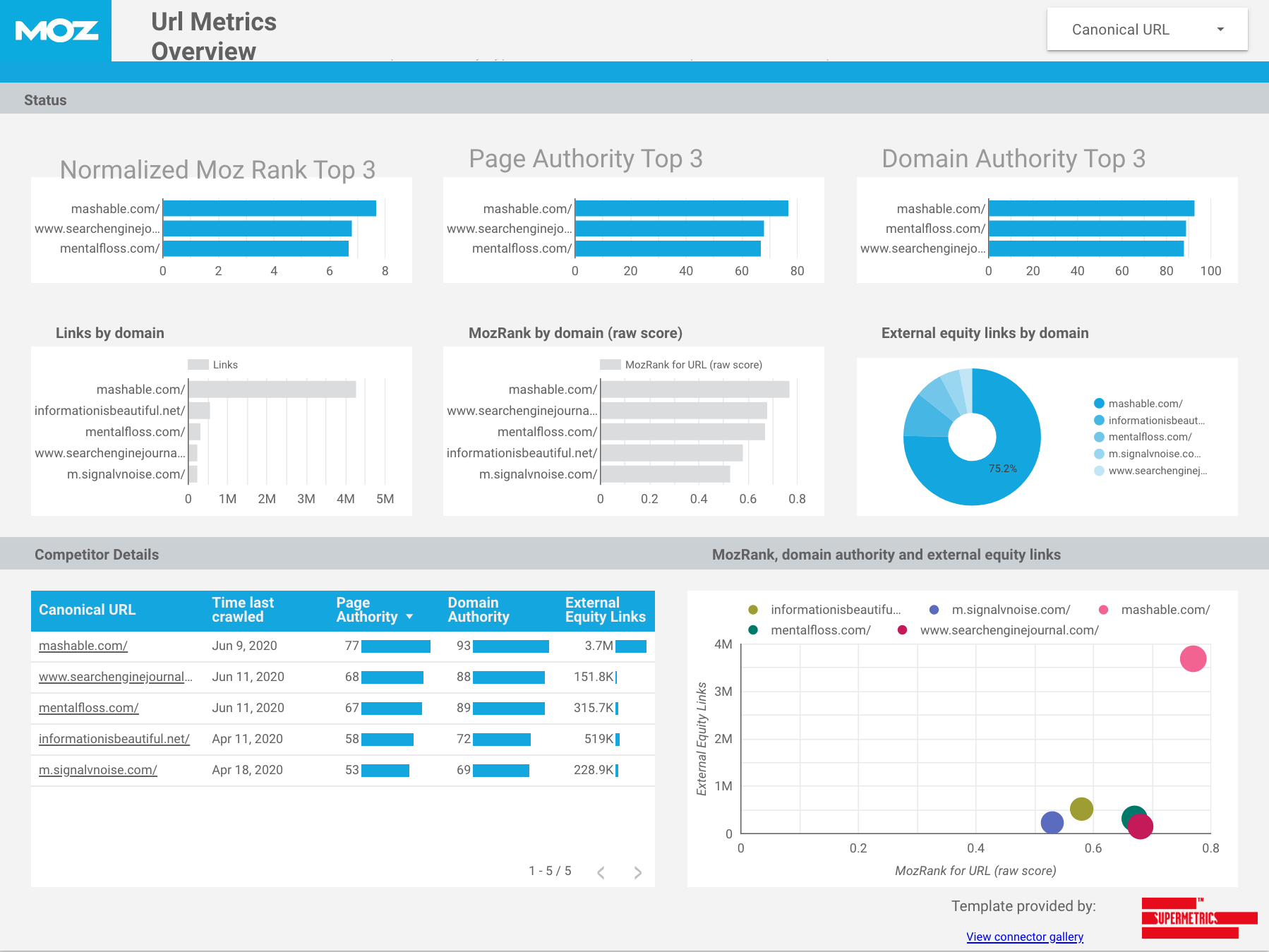Sort by Canonical URL column header
The image size is (1269, 952).
click(x=87, y=610)
